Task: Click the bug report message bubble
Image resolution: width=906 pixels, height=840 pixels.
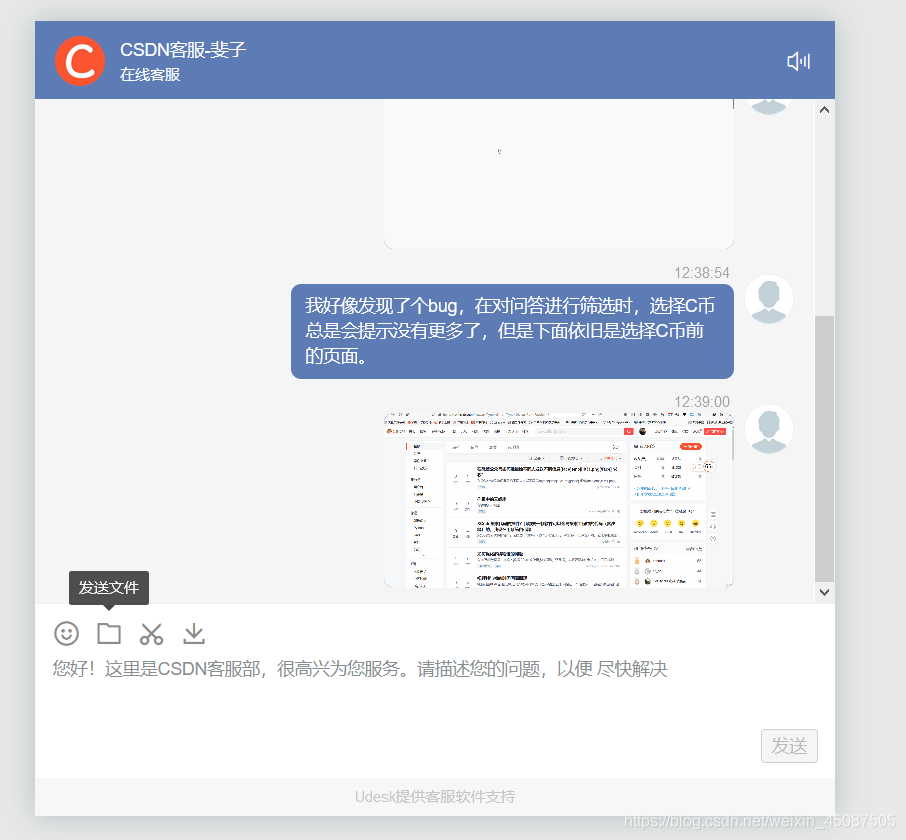Action: click(512, 331)
